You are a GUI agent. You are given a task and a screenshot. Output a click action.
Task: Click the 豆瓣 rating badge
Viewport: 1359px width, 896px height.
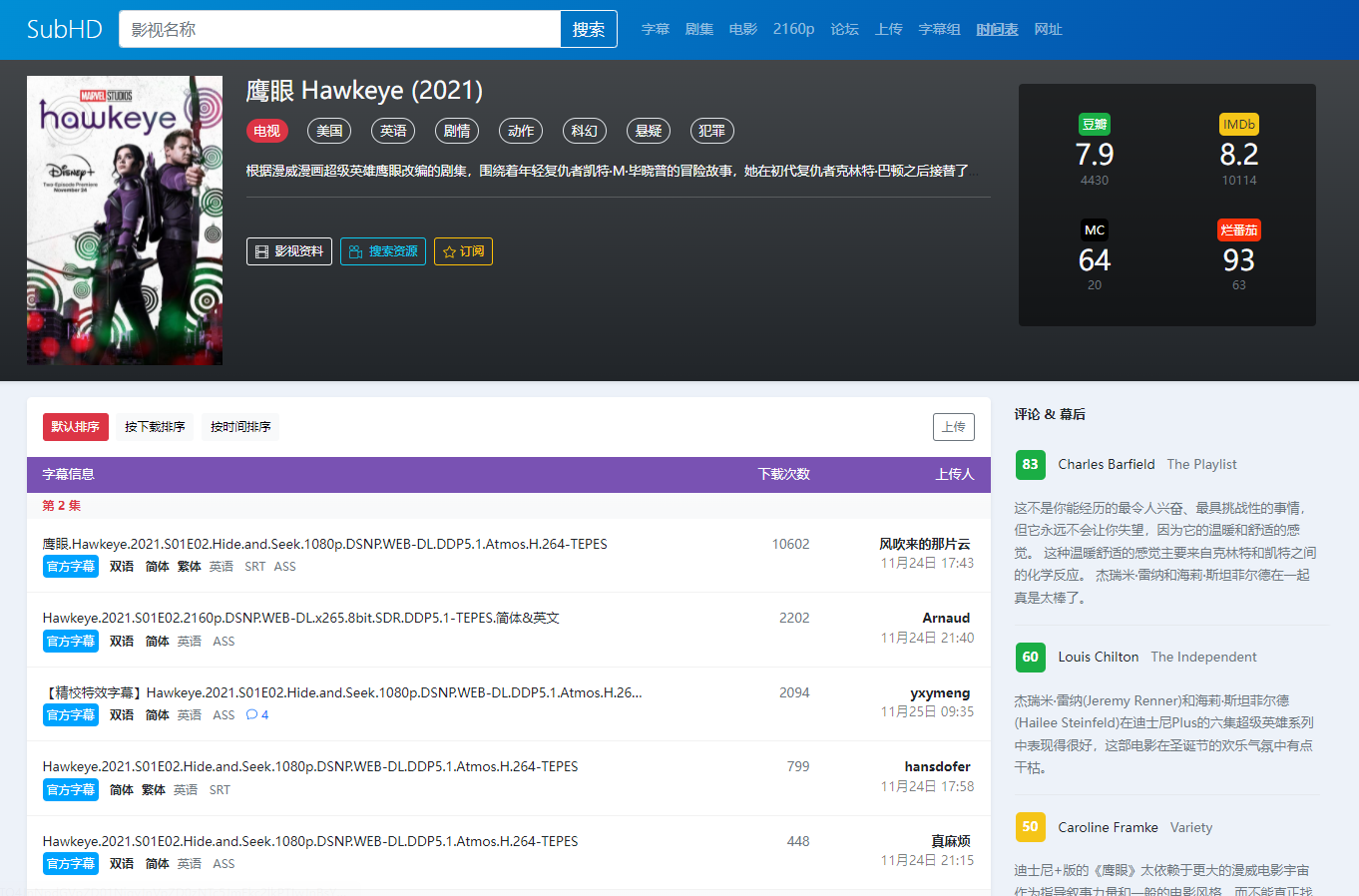[1095, 125]
